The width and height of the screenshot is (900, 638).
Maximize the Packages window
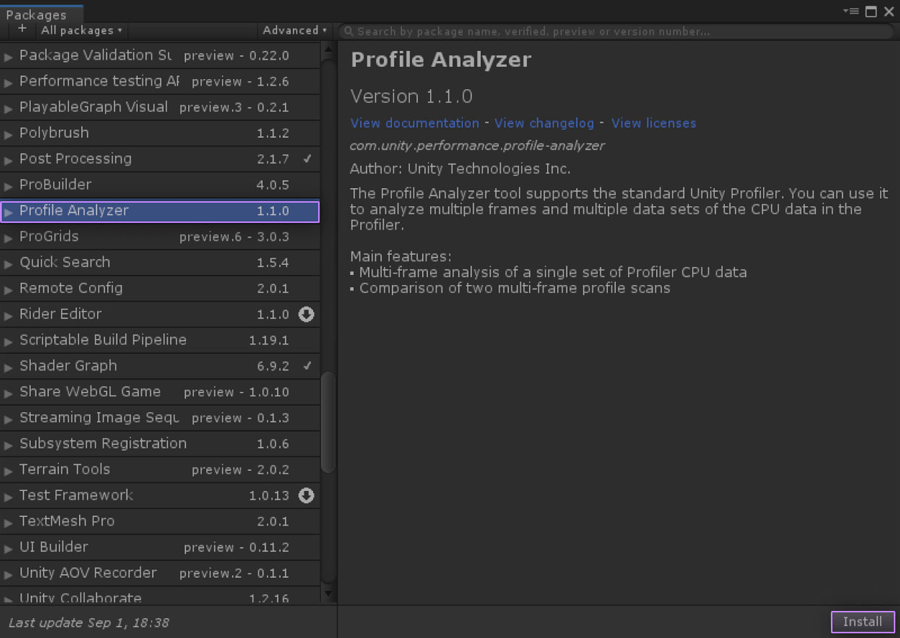pos(871,12)
